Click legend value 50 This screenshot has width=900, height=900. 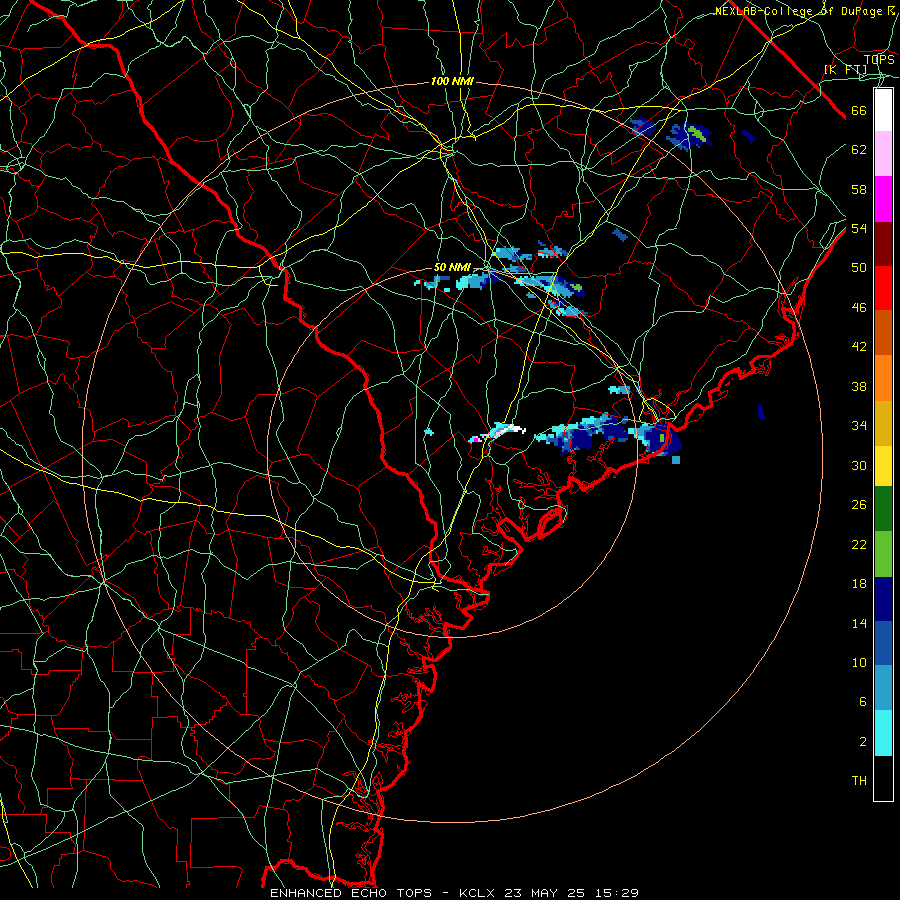(859, 267)
